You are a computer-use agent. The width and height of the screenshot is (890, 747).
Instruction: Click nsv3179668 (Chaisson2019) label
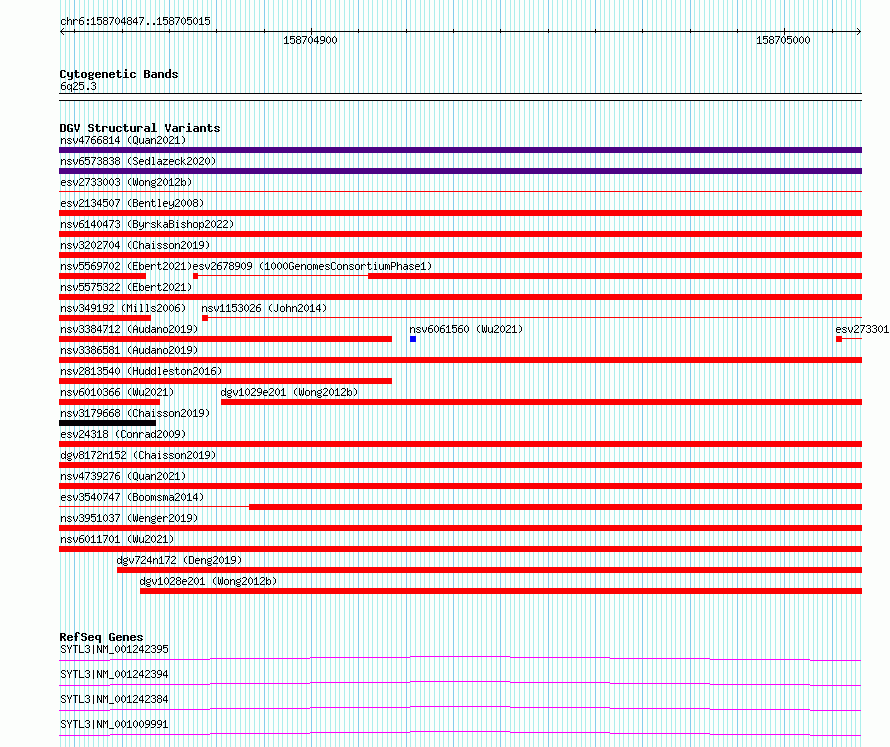(x=135, y=413)
